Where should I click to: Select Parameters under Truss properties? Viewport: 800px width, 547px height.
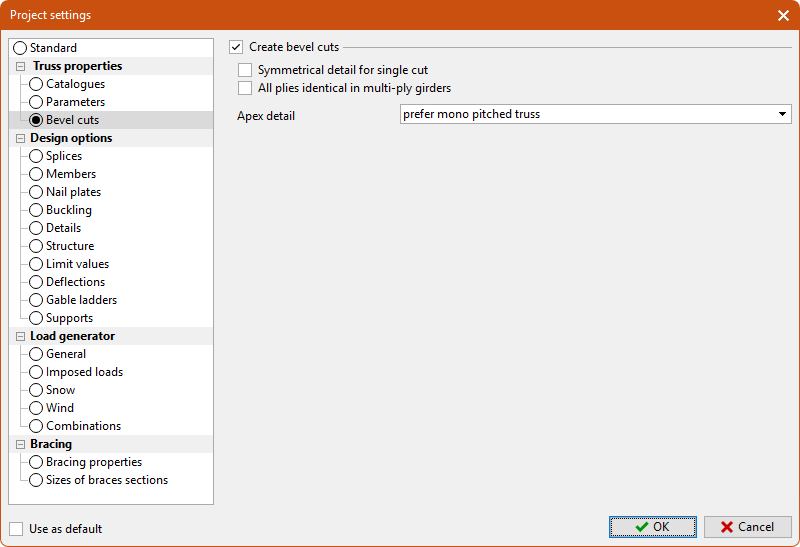[37, 102]
